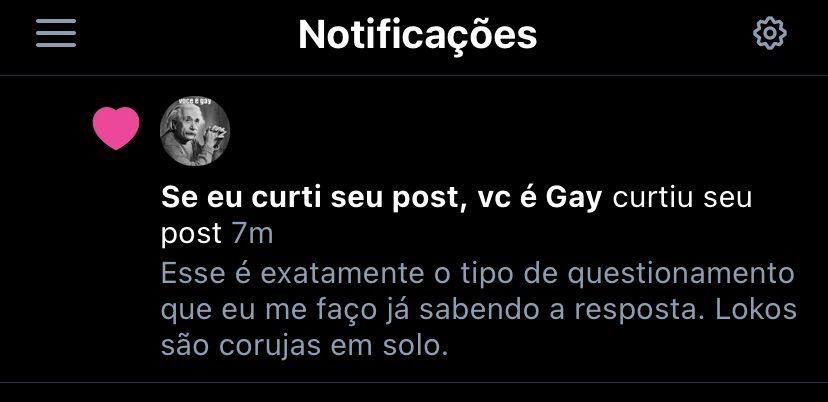Click the word 'post' beside the timestamp

(x=191, y=236)
